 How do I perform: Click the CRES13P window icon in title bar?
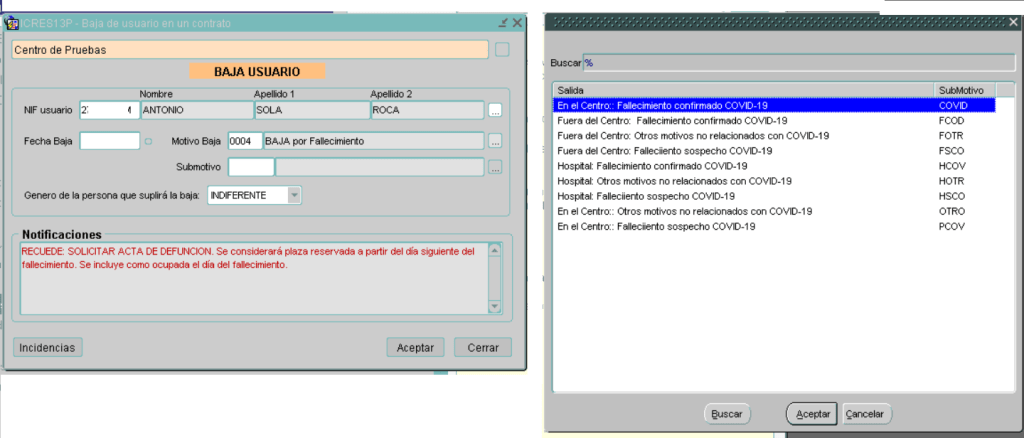coord(12,22)
